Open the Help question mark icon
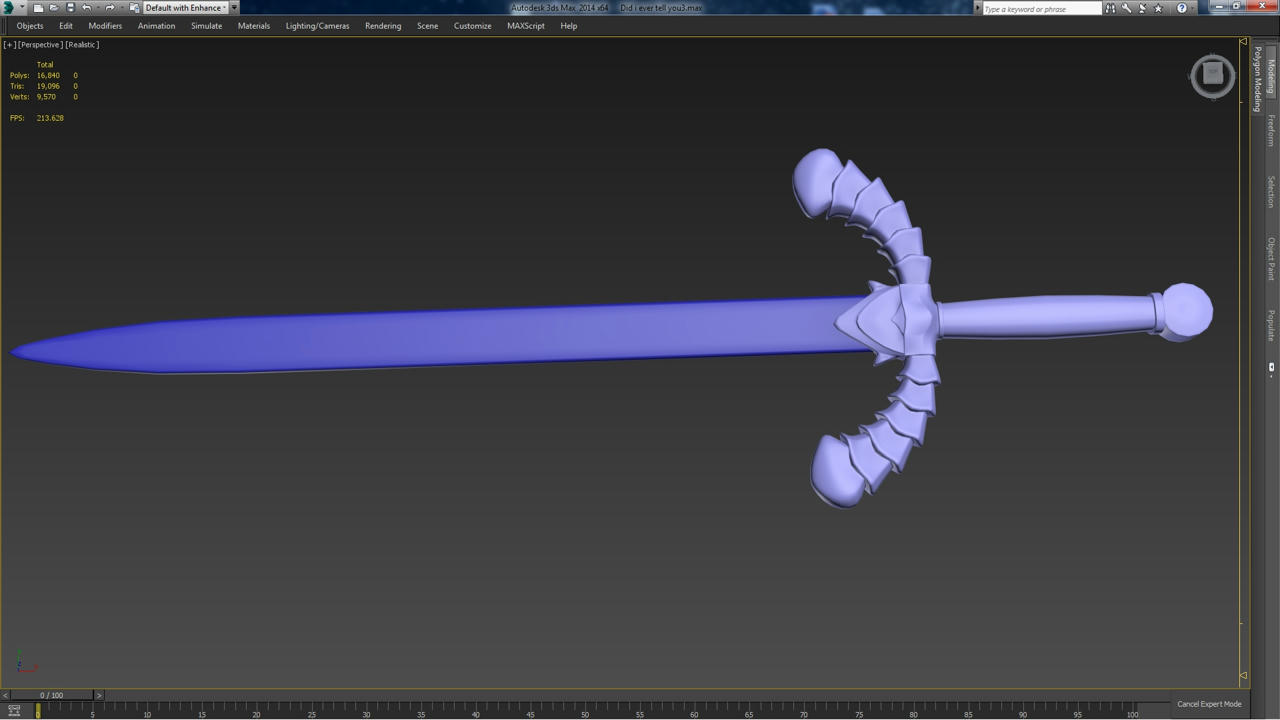Viewport: 1280px width, 720px height. [1181, 8]
